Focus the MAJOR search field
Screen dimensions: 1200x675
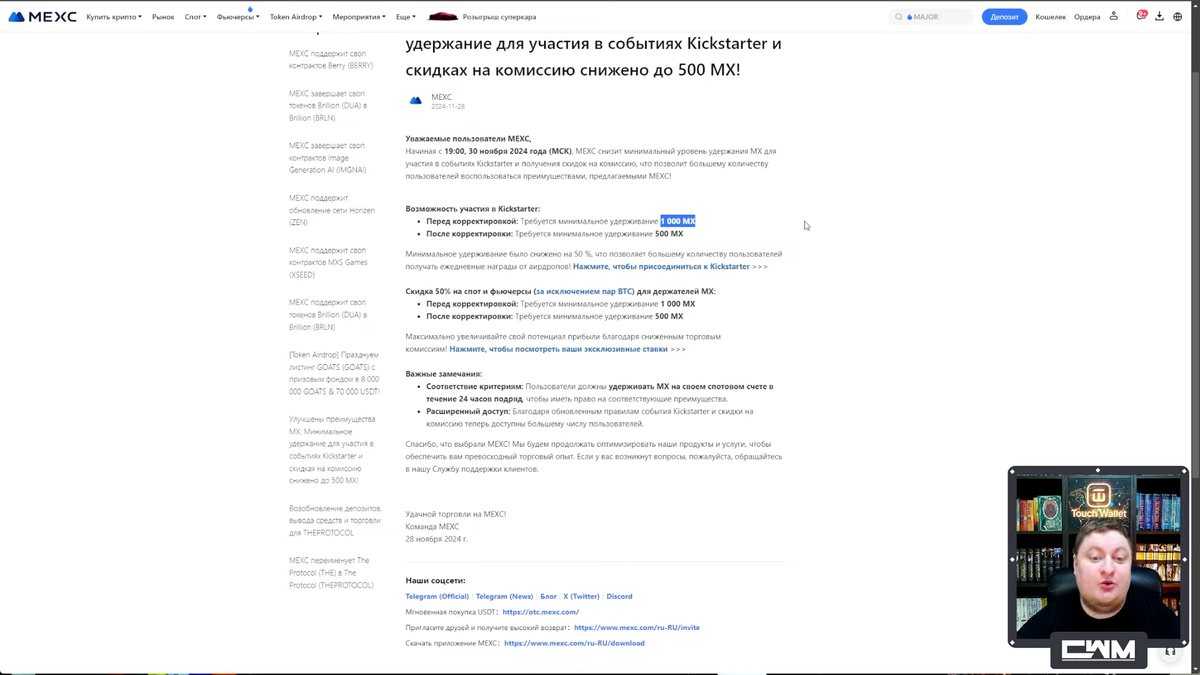(x=931, y=17)
